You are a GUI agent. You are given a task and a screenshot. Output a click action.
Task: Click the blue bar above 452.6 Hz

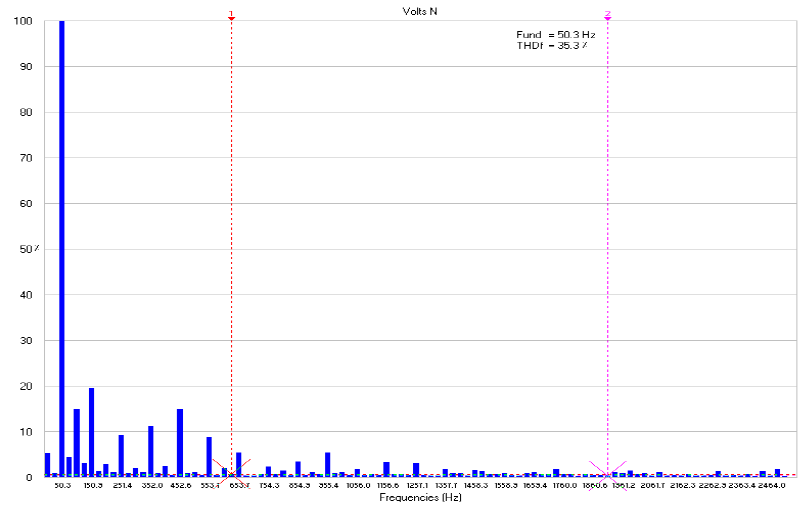(180, 443)
